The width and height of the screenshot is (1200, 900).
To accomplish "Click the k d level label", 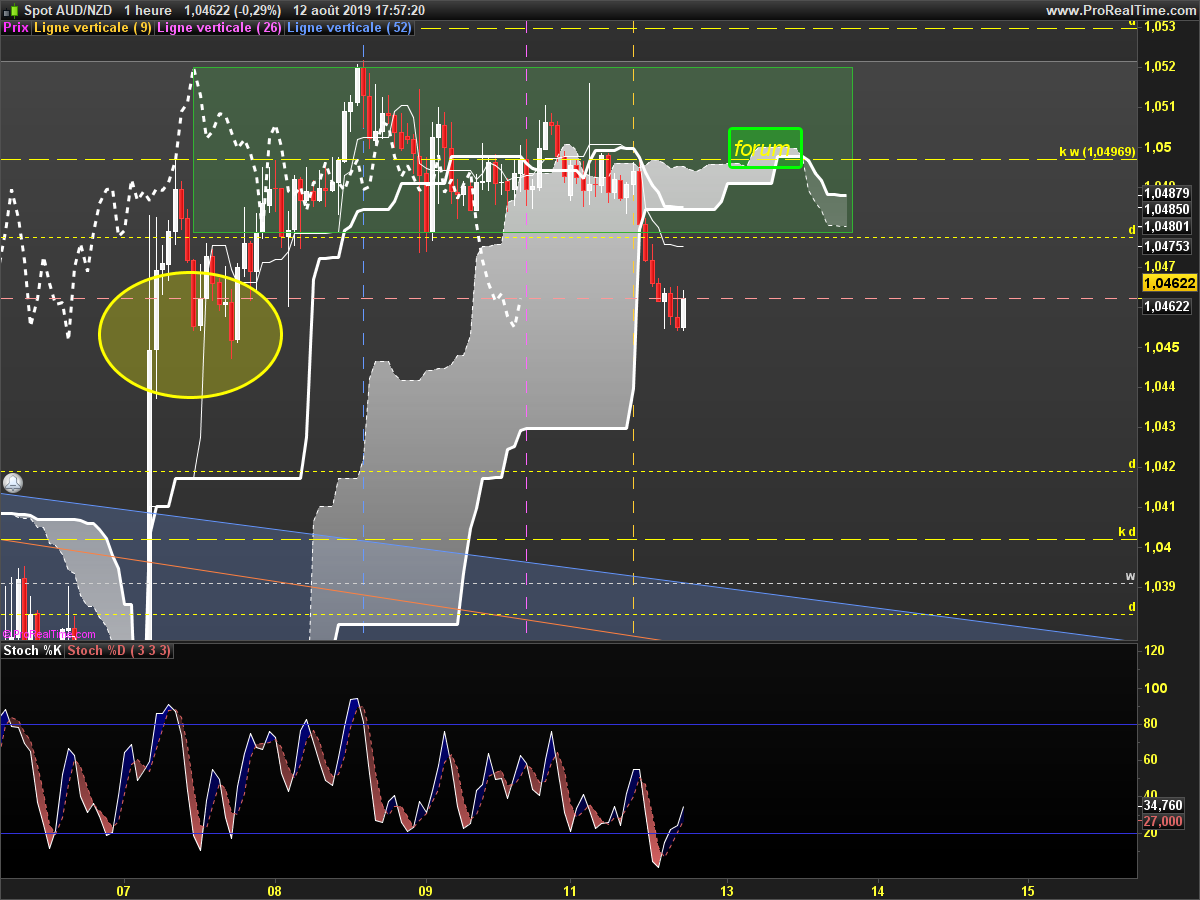I will pyautogui.click(x=1126, y=532).
